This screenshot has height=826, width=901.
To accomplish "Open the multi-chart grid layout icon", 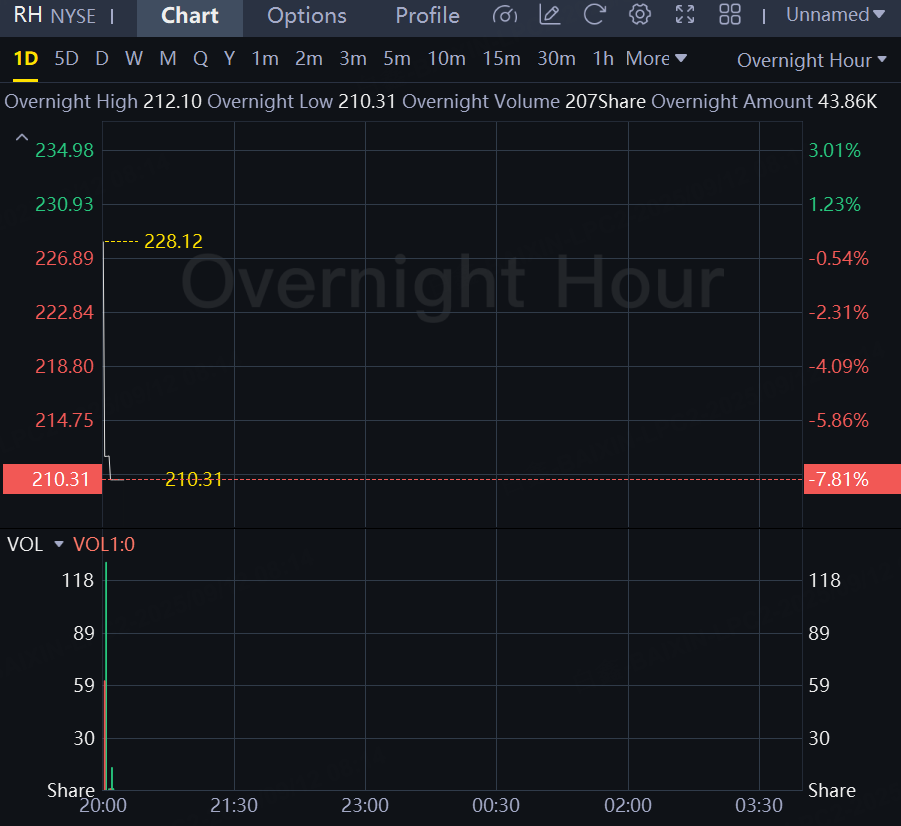I will pyautogui.click(x=730, y=15).
